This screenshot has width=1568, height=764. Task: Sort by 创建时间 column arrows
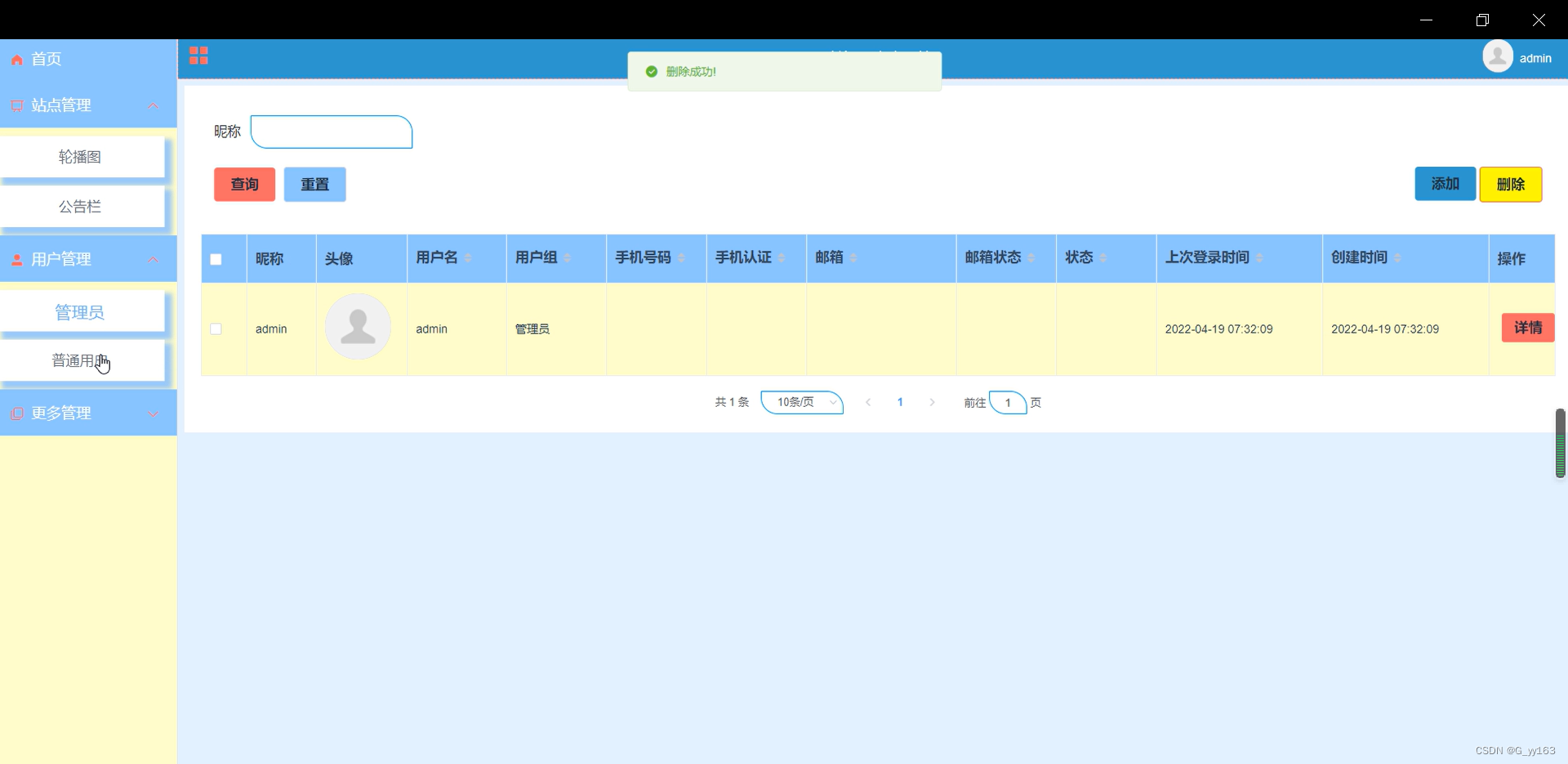[x=1397, y=257]
